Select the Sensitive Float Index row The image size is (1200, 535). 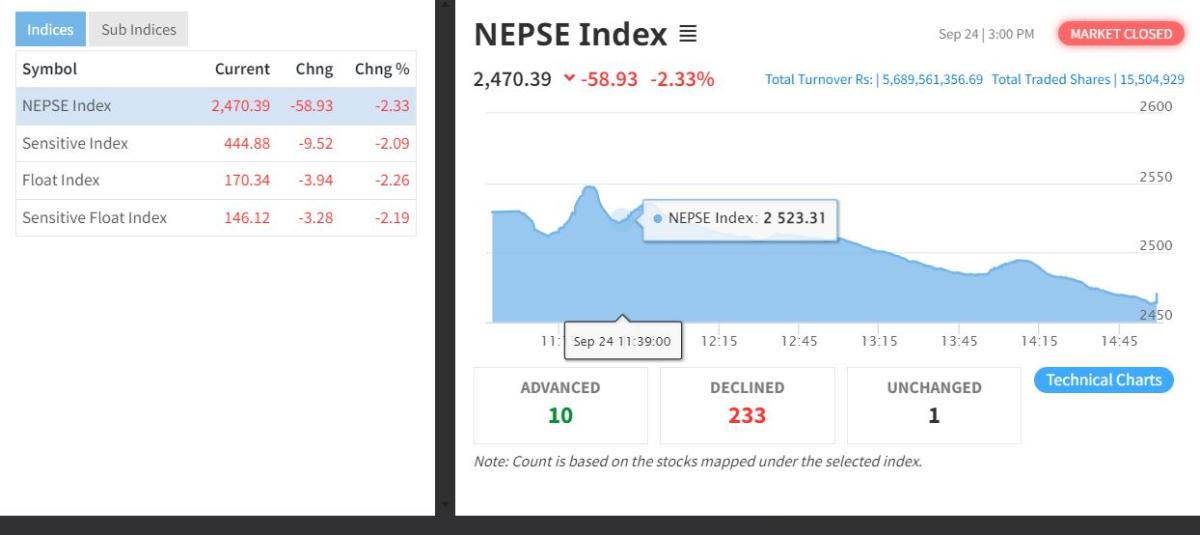coord(215,218)
